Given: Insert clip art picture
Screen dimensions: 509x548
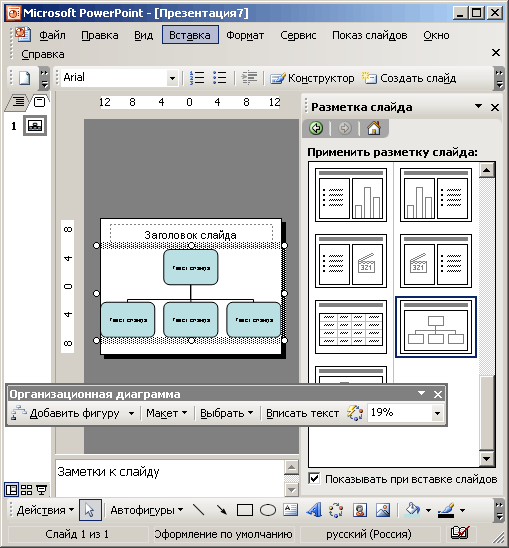Looking at the screenshot, I should [x=360, y=510].
